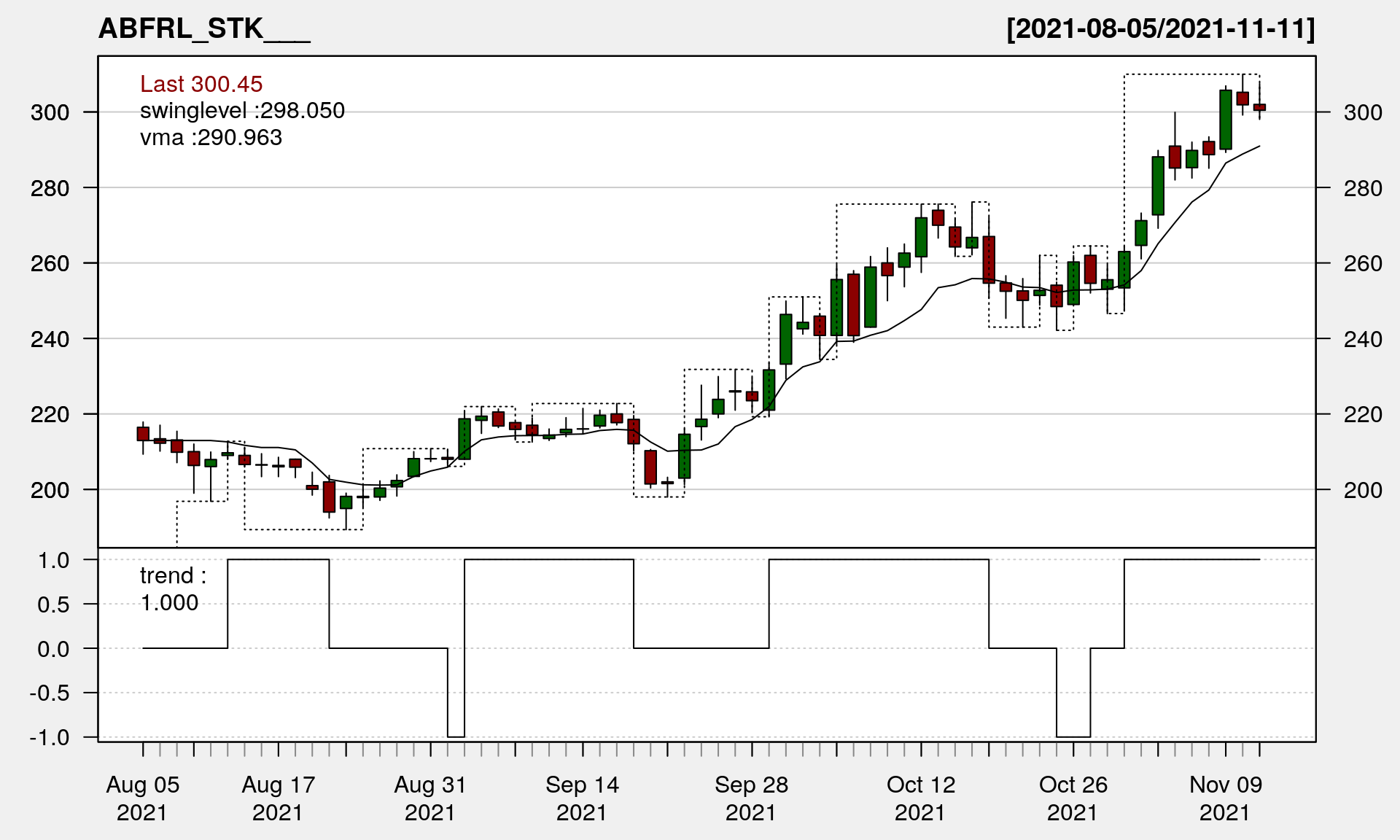Click the last red candle at chart end
Image resolution: width=1400 pixels, height=840 pixels.
click(1259, 107)
